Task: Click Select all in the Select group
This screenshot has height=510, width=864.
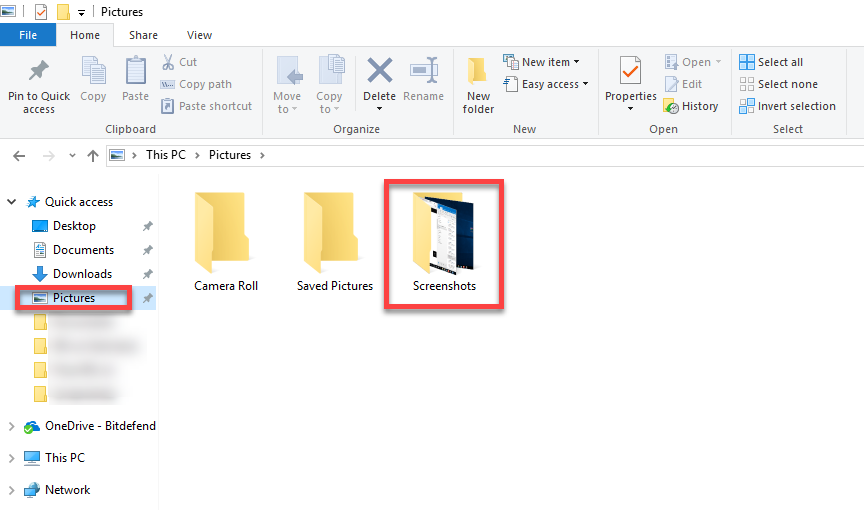Action: pyautogui.click(x=771, y=62)
